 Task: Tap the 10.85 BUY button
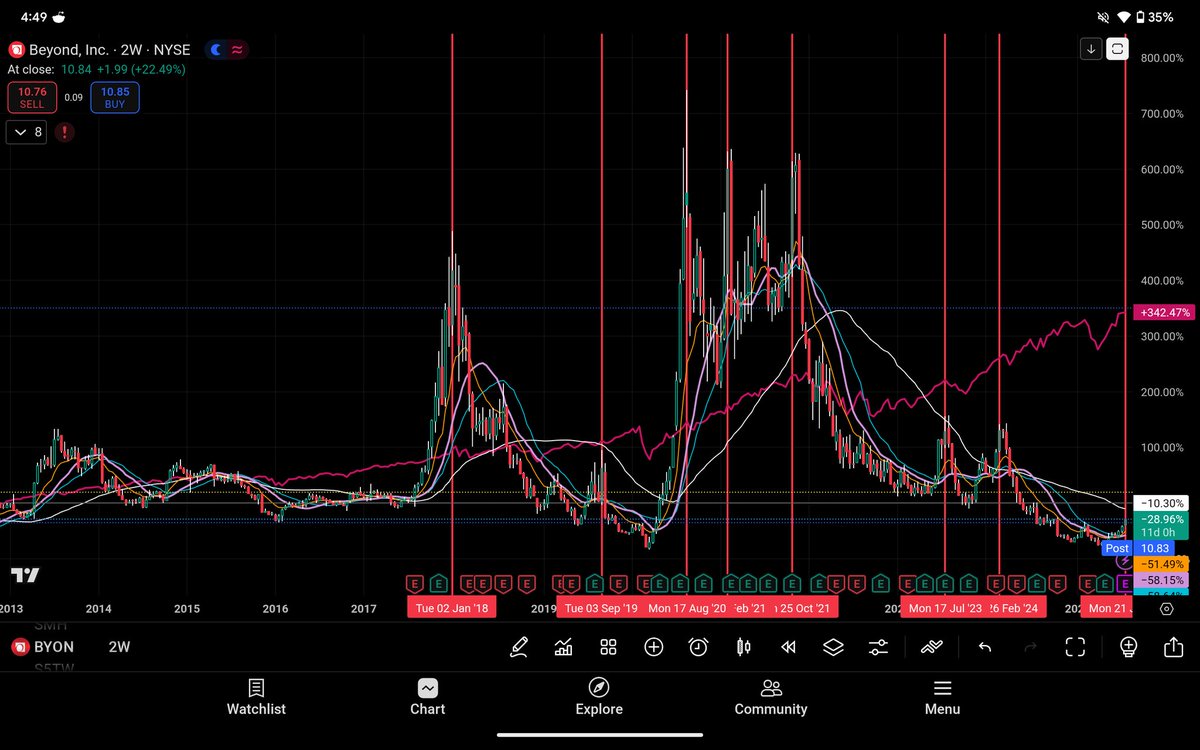pyautogui.click(x=115, y=97)
